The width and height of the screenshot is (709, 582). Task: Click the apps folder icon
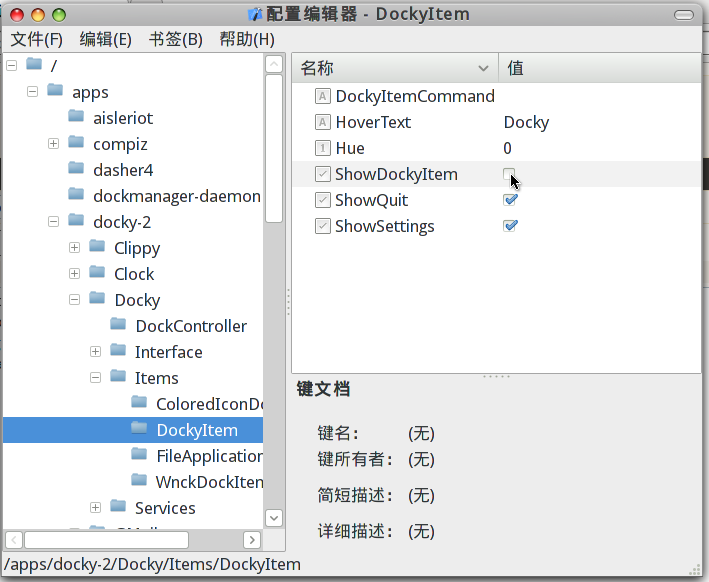[55, 90]
